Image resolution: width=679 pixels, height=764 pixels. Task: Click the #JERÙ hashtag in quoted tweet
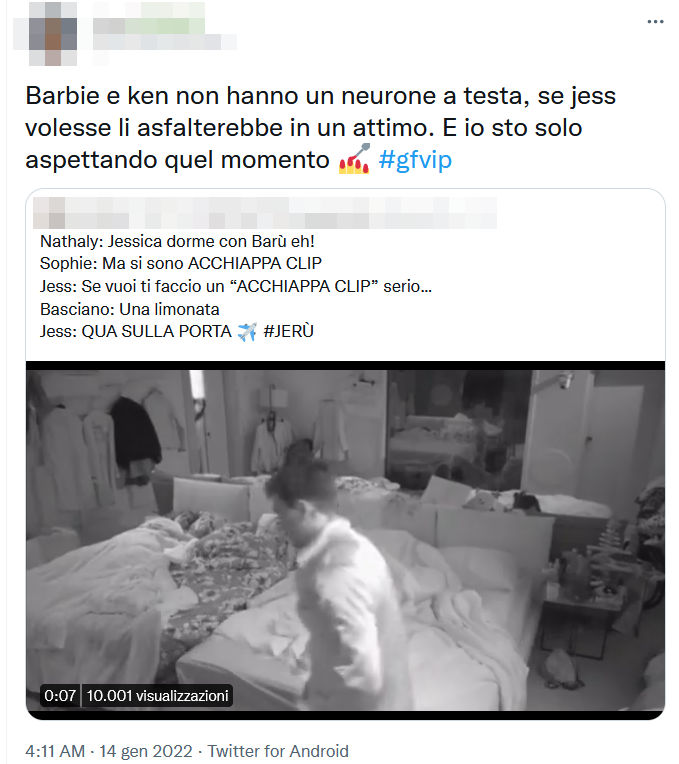(288, 331)
